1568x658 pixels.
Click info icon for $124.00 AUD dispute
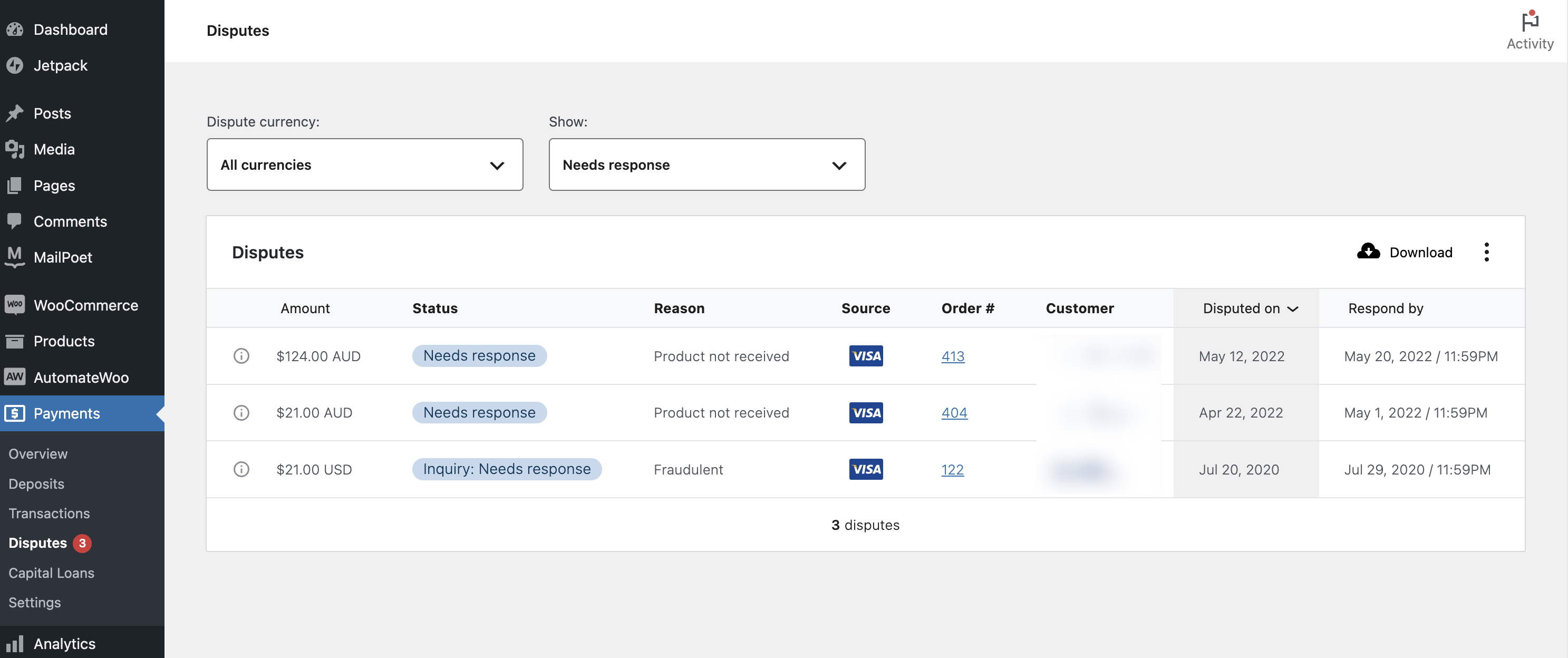[x=241, y=356]
